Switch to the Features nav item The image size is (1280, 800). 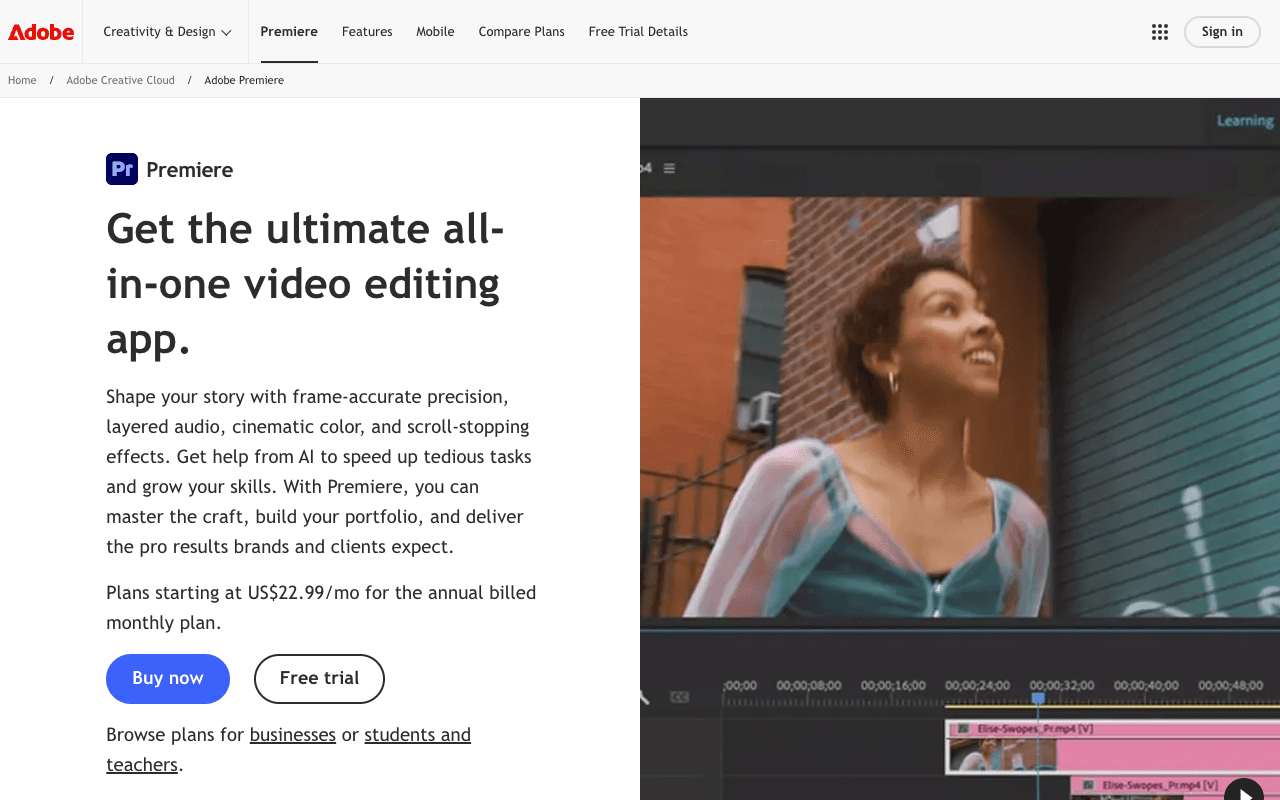coord(367,31)
